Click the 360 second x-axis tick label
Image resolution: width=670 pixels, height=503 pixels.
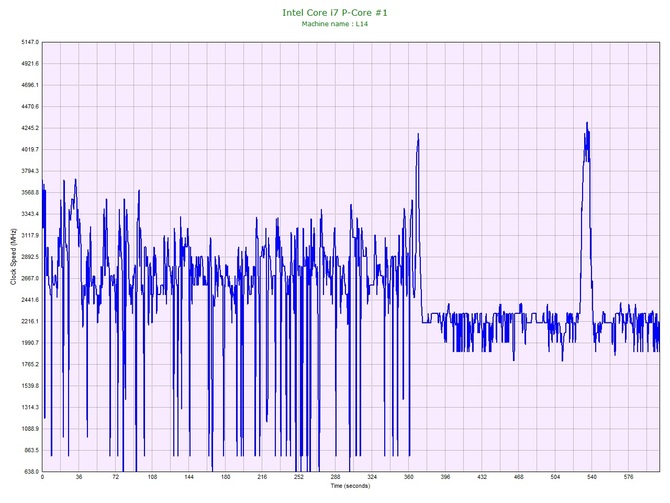[x=409, y=477]
